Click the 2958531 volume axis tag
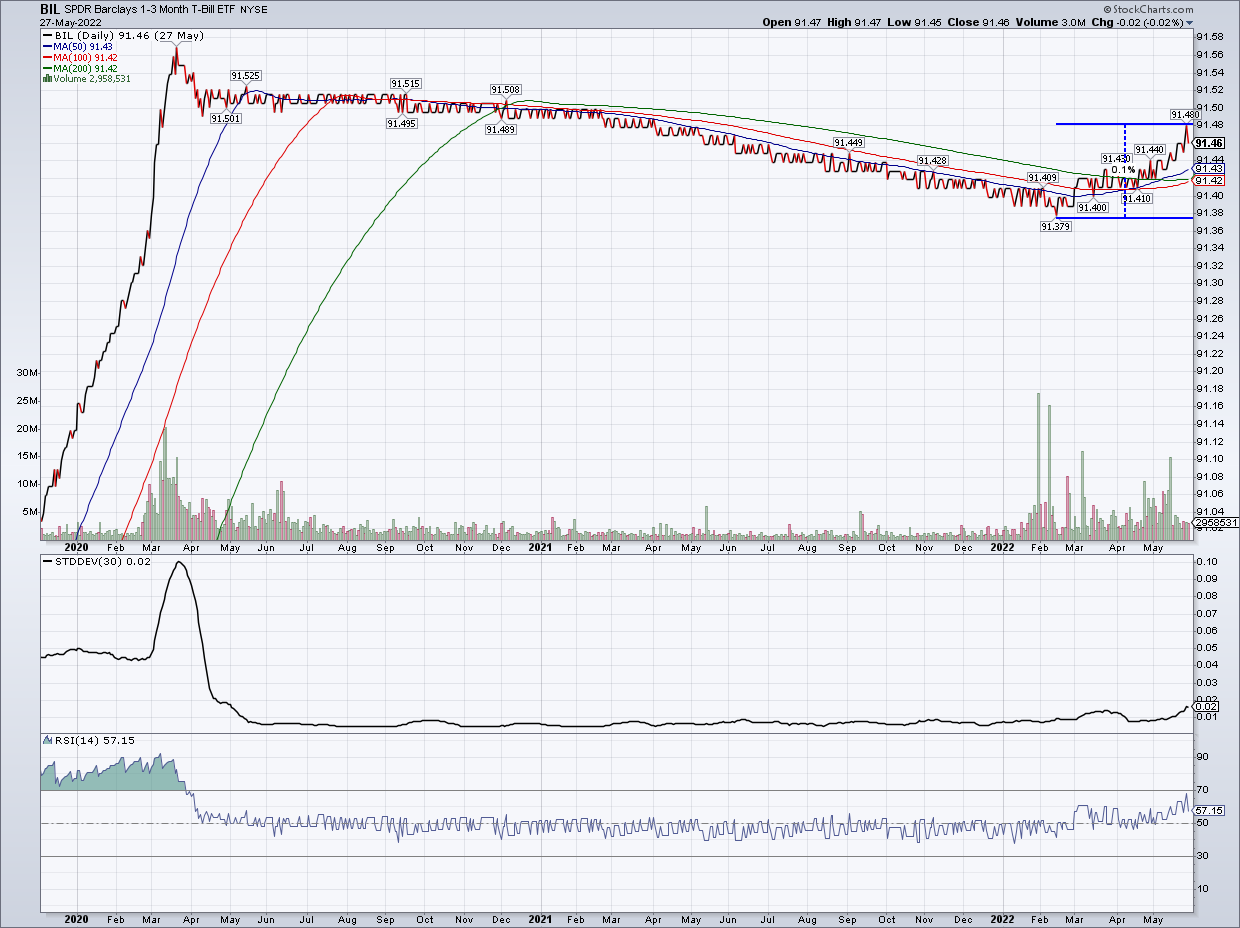 pyautogui.click(x=1216, y=522)
